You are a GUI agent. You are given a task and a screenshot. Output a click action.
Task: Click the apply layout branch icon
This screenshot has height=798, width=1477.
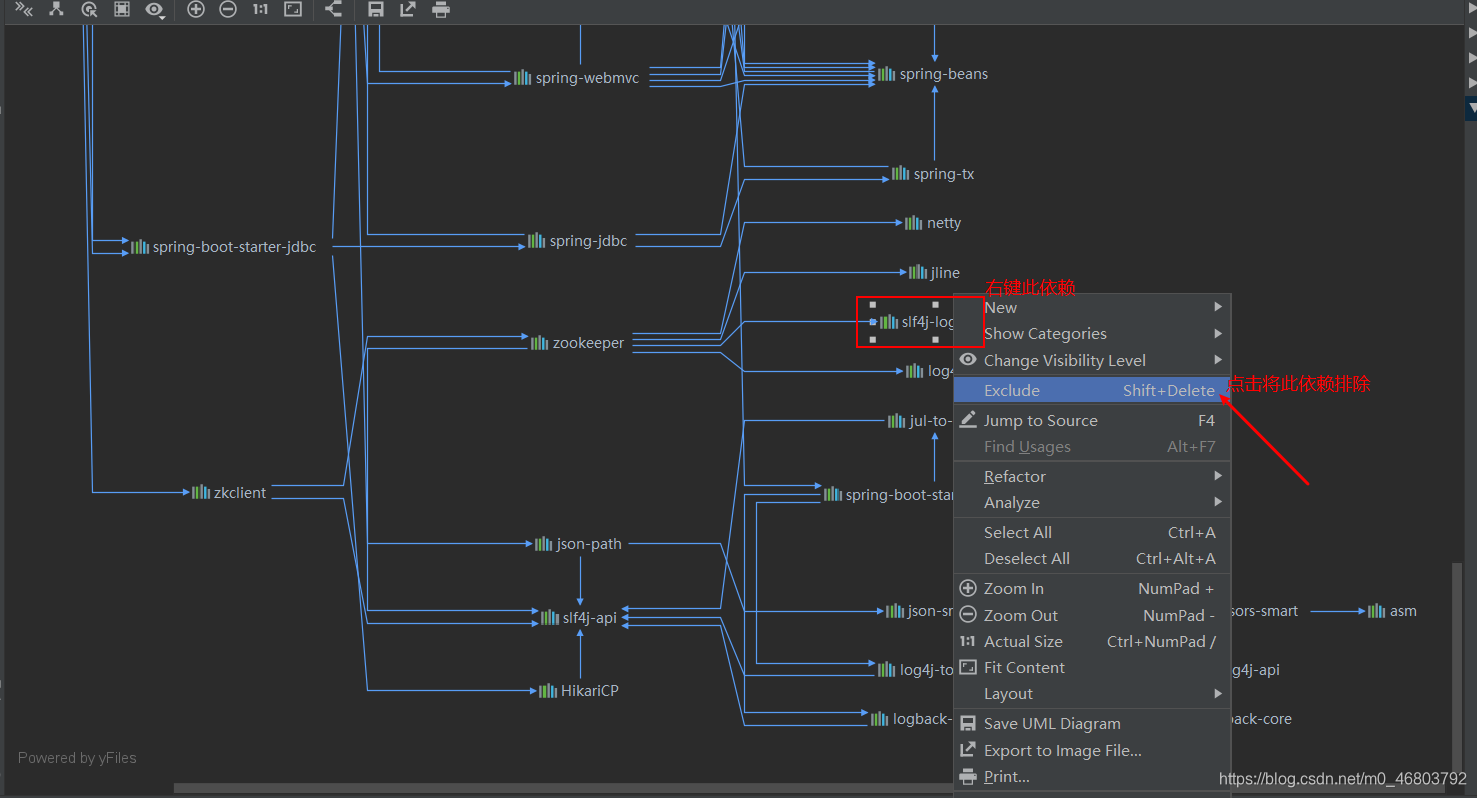point(334,10)
